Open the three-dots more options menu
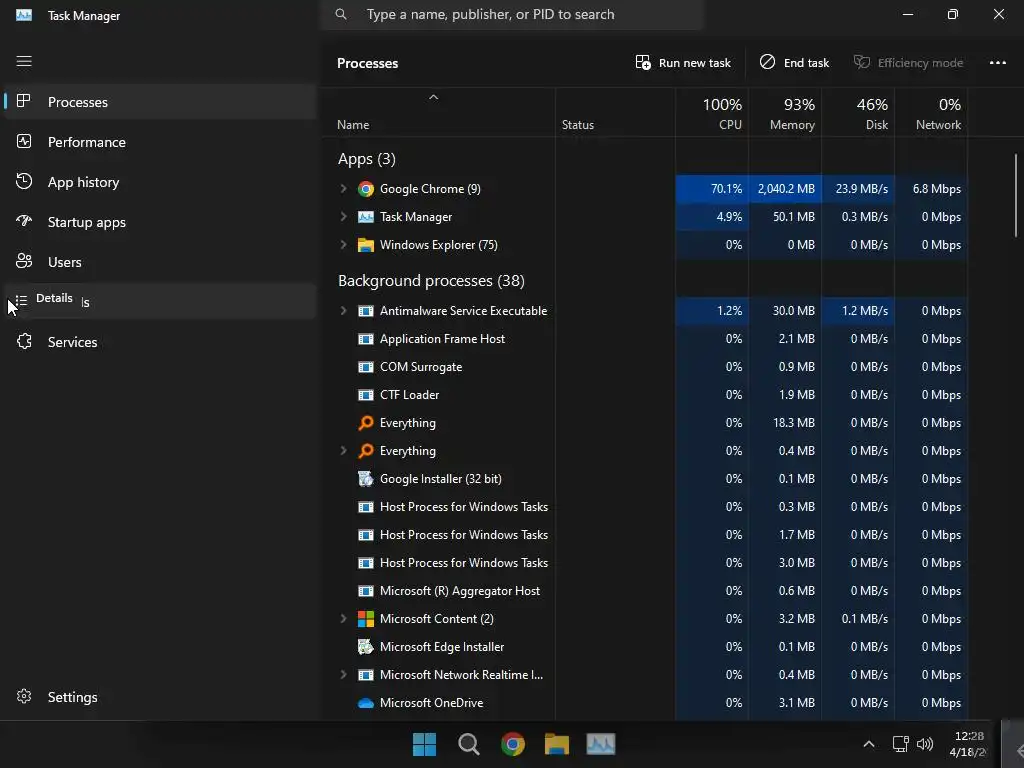Image resolution: width=1024 pixels, height=768 pixels. pos(998,63)
